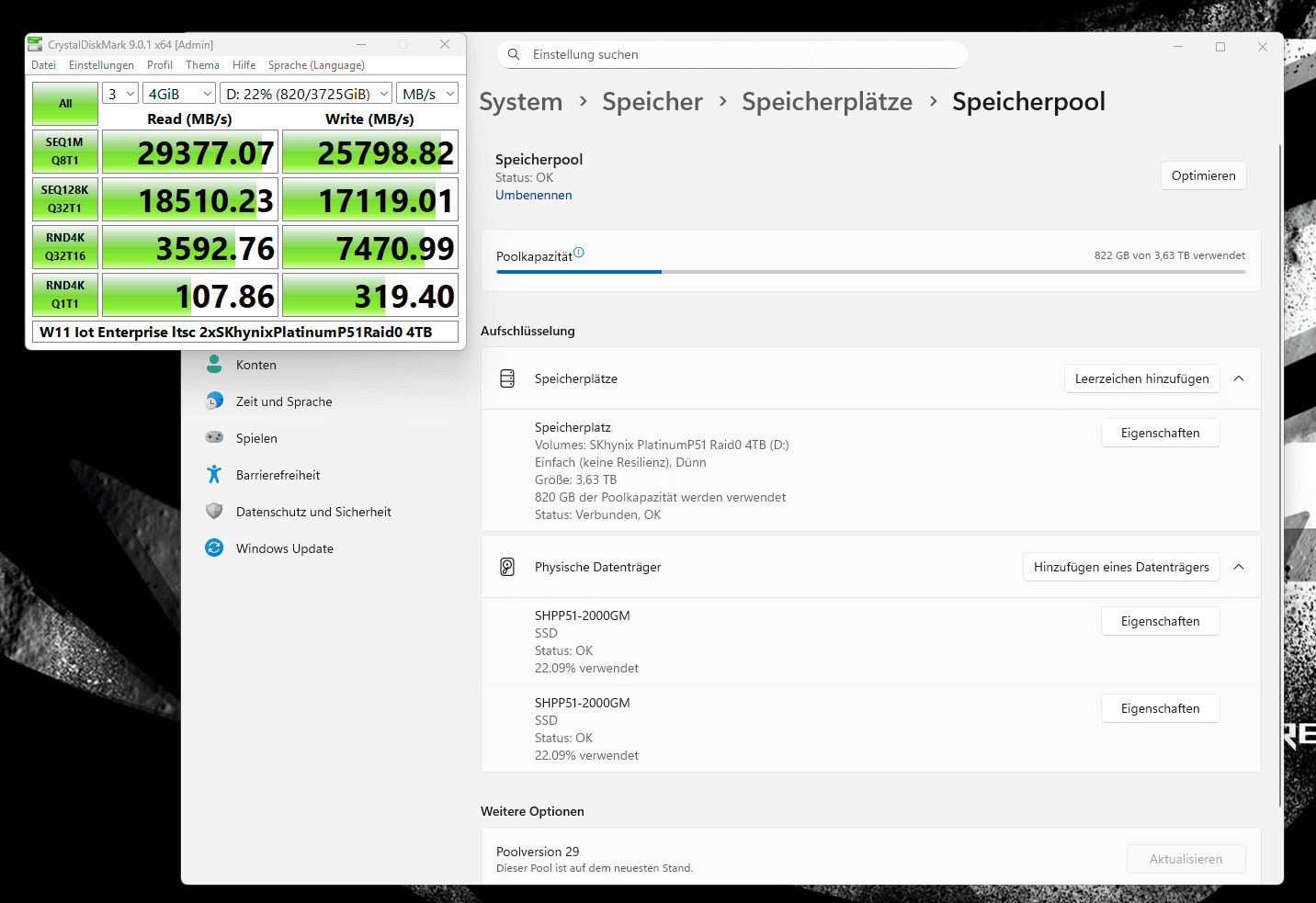Image resolution: width=1316 pixels, height=903 pixels.
Task: Click the RND4K Q1T1 write value 319.40
Action: point(370,295)
